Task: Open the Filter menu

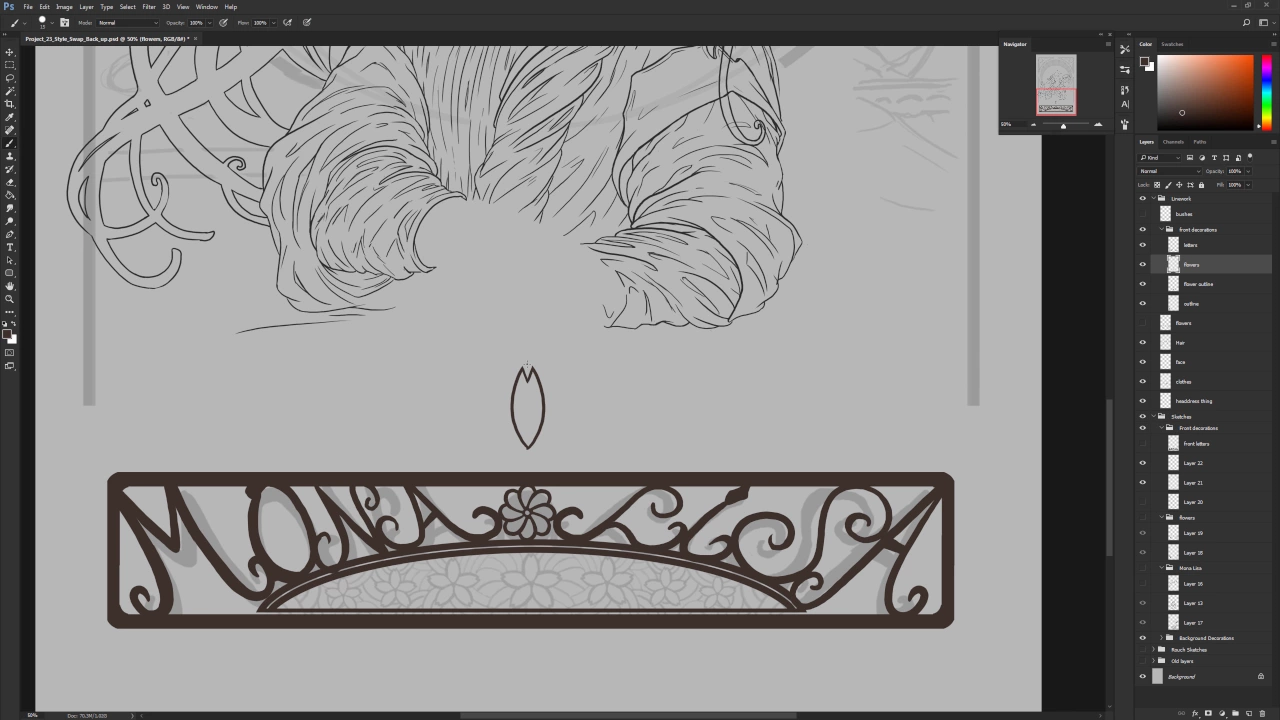Action: pyautogui.click(x=148, y=7)
